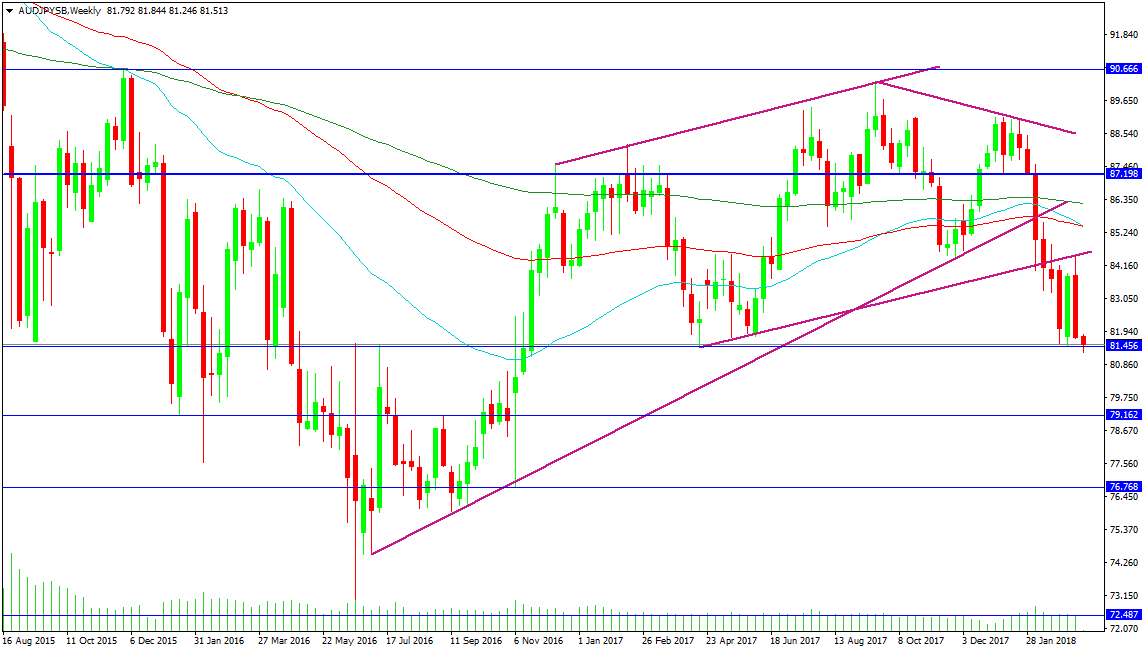Click the 73.150 value on price axis
1144x652 pixels.
1124,596
